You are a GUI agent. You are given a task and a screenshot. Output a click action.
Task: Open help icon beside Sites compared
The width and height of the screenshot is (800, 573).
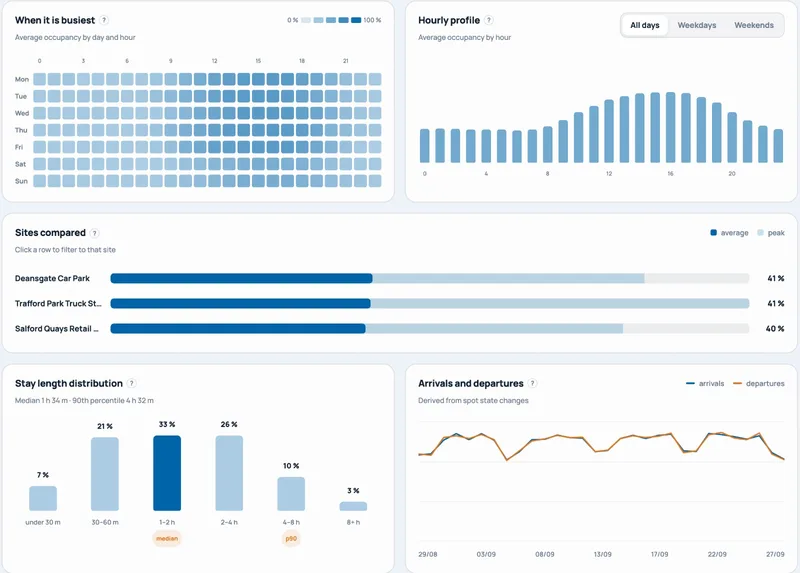click(94, 233)
